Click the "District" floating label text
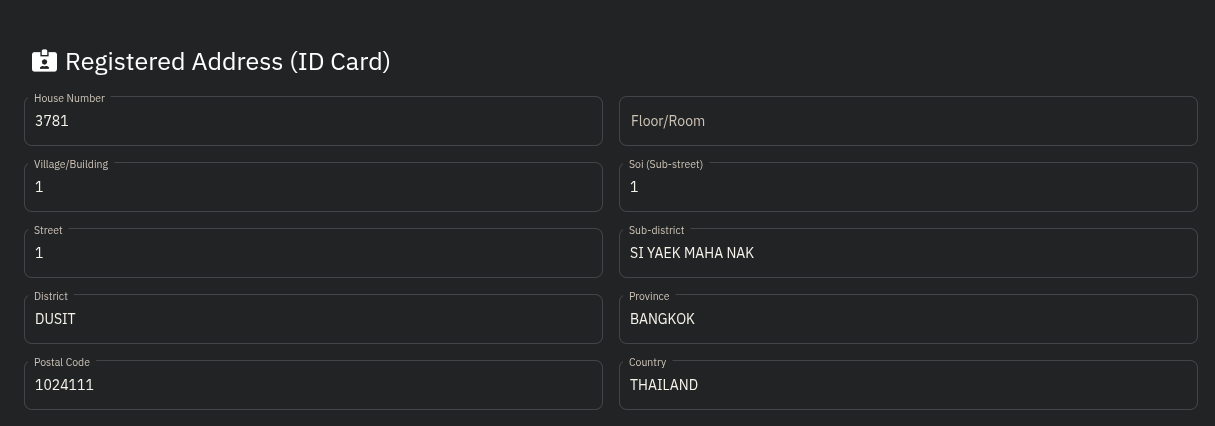Viewport: 1215px width, 426px height. [51, 296]
